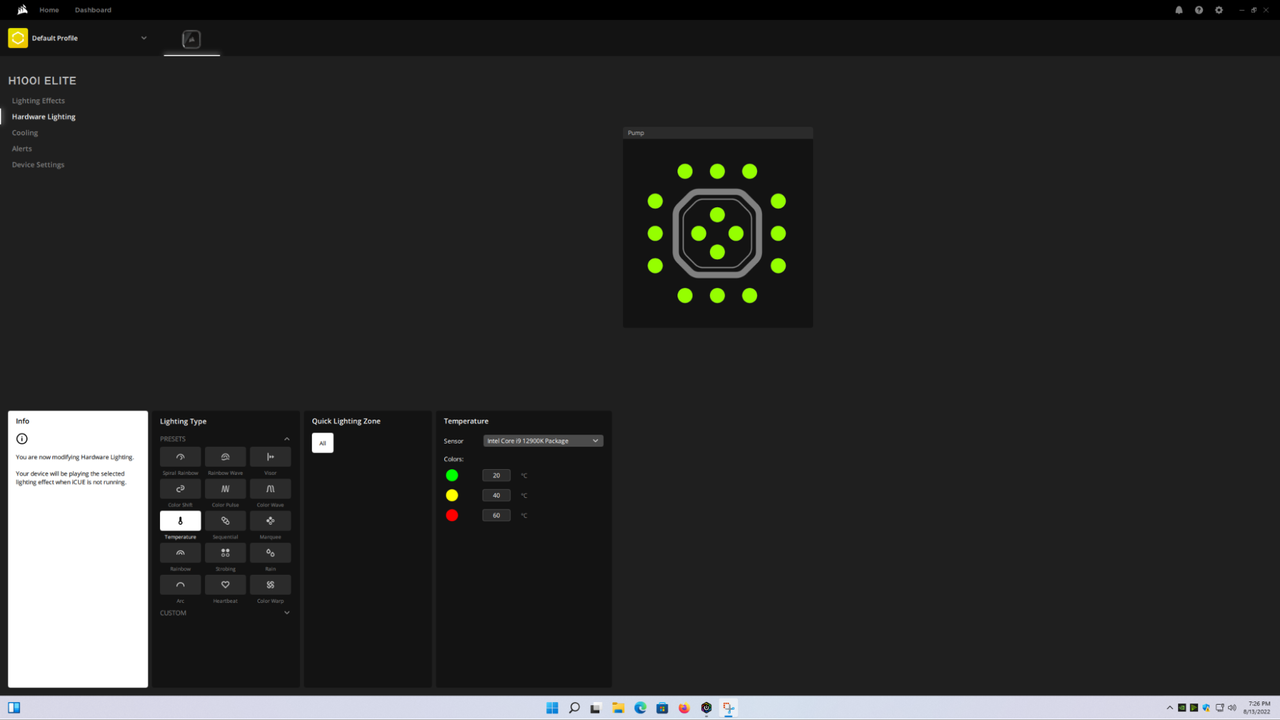Viewport: 1280px width, 720px height.
Task: Expand the CUSTOM lighting section
Action: coord(287,613)
